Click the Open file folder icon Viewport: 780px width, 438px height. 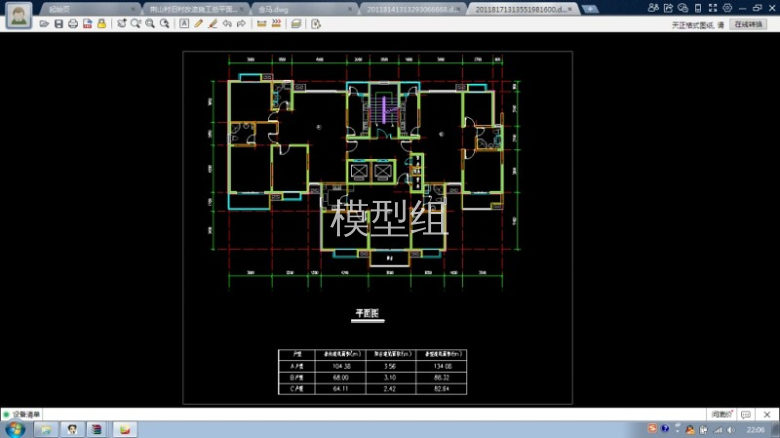[44, 24]
